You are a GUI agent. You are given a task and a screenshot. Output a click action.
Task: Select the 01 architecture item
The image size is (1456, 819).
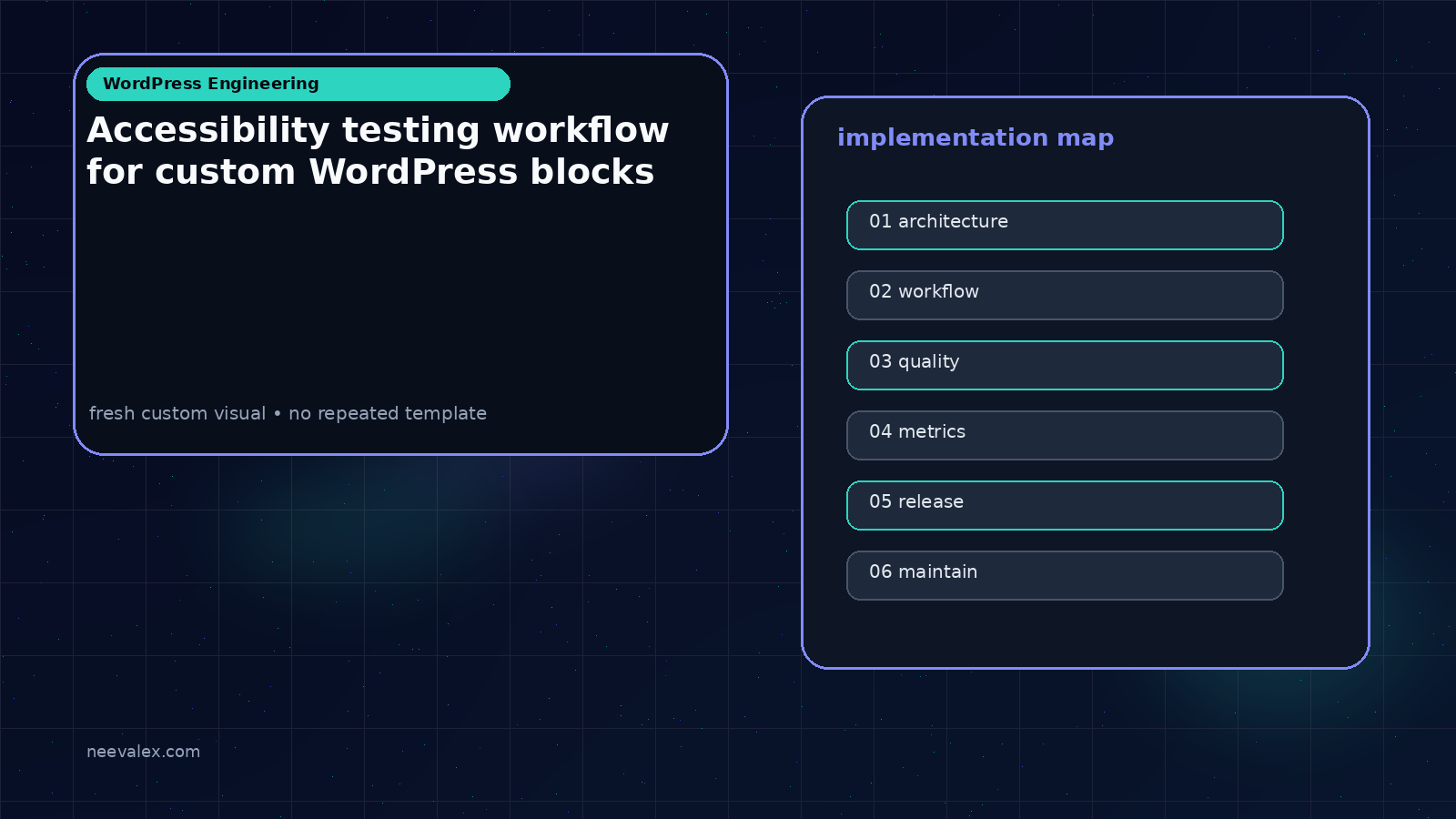(1065, 225)
